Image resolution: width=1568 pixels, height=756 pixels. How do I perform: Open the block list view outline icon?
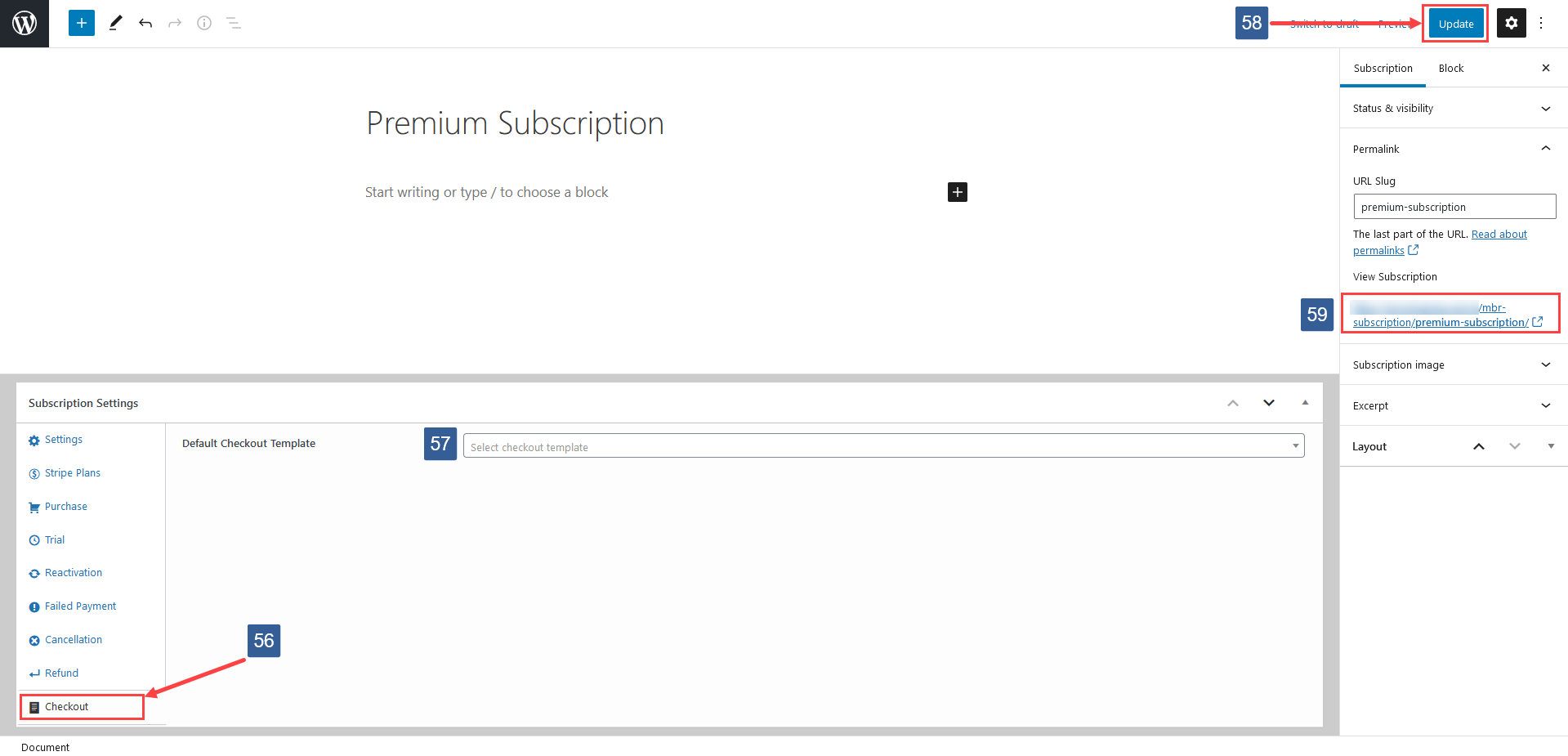234,23
